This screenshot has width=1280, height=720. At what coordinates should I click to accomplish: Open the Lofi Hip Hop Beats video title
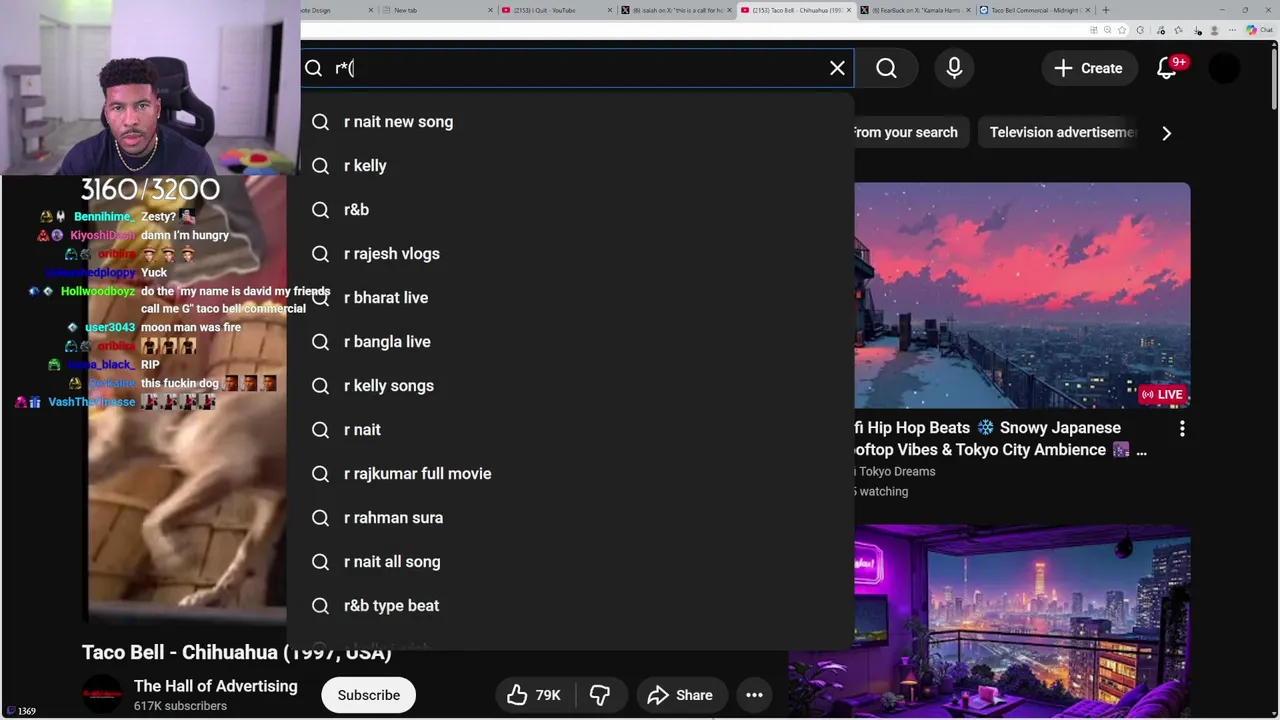tap(1000, 439)
